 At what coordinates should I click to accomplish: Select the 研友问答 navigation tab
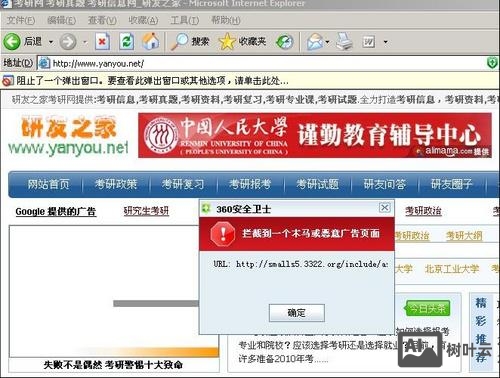(x=385, y=184)
